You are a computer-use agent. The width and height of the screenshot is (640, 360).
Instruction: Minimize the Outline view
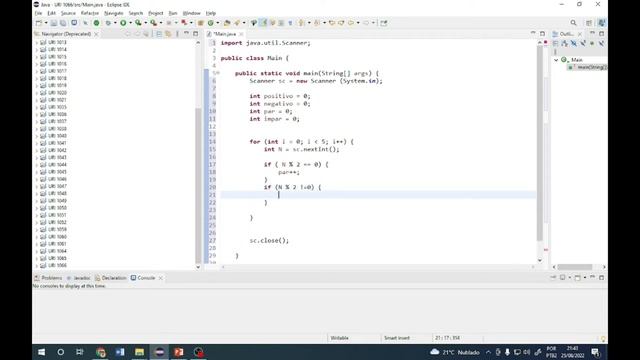point(593,33)
